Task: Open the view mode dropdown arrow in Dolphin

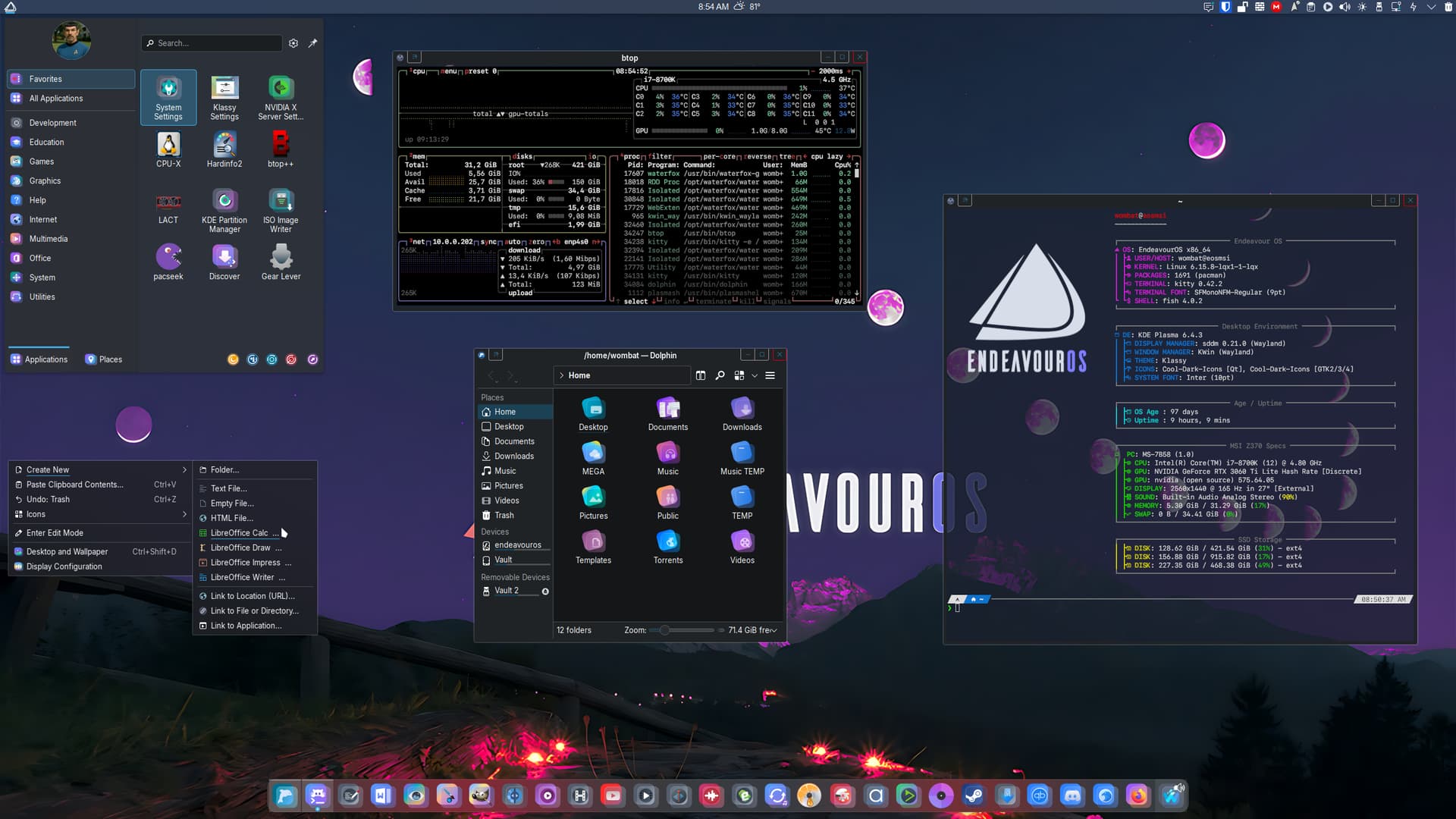Action: pos(755,375)
